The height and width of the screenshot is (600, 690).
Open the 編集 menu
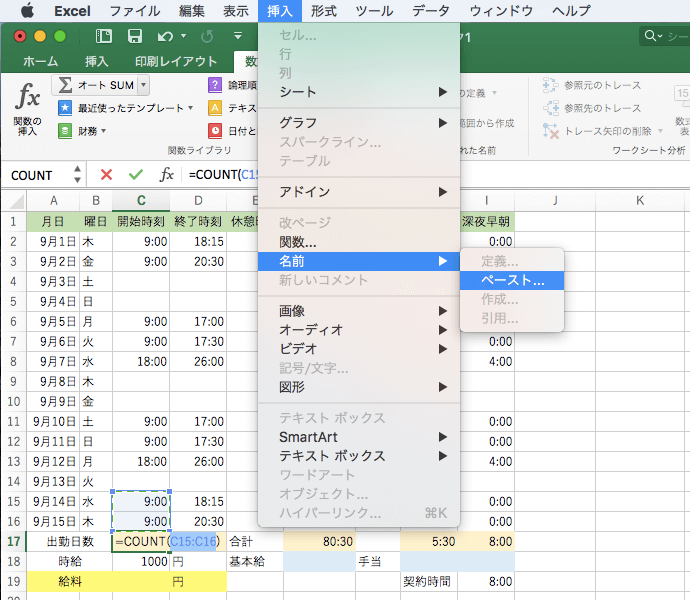(191, 11)
